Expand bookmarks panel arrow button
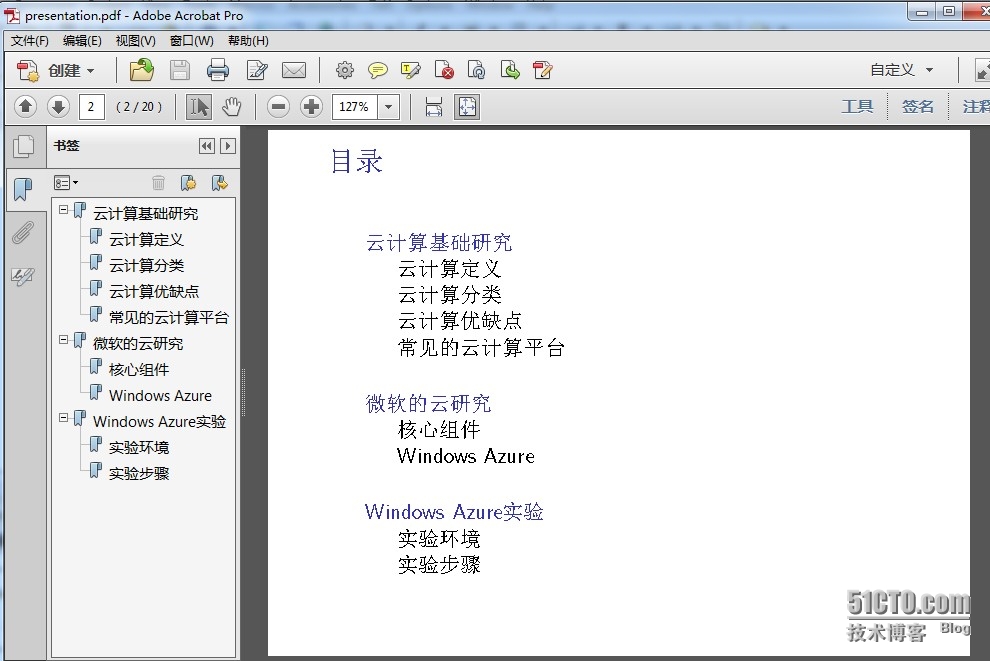Image resolution: width=990 pixels, height=661 pixels. coord(228,146)
